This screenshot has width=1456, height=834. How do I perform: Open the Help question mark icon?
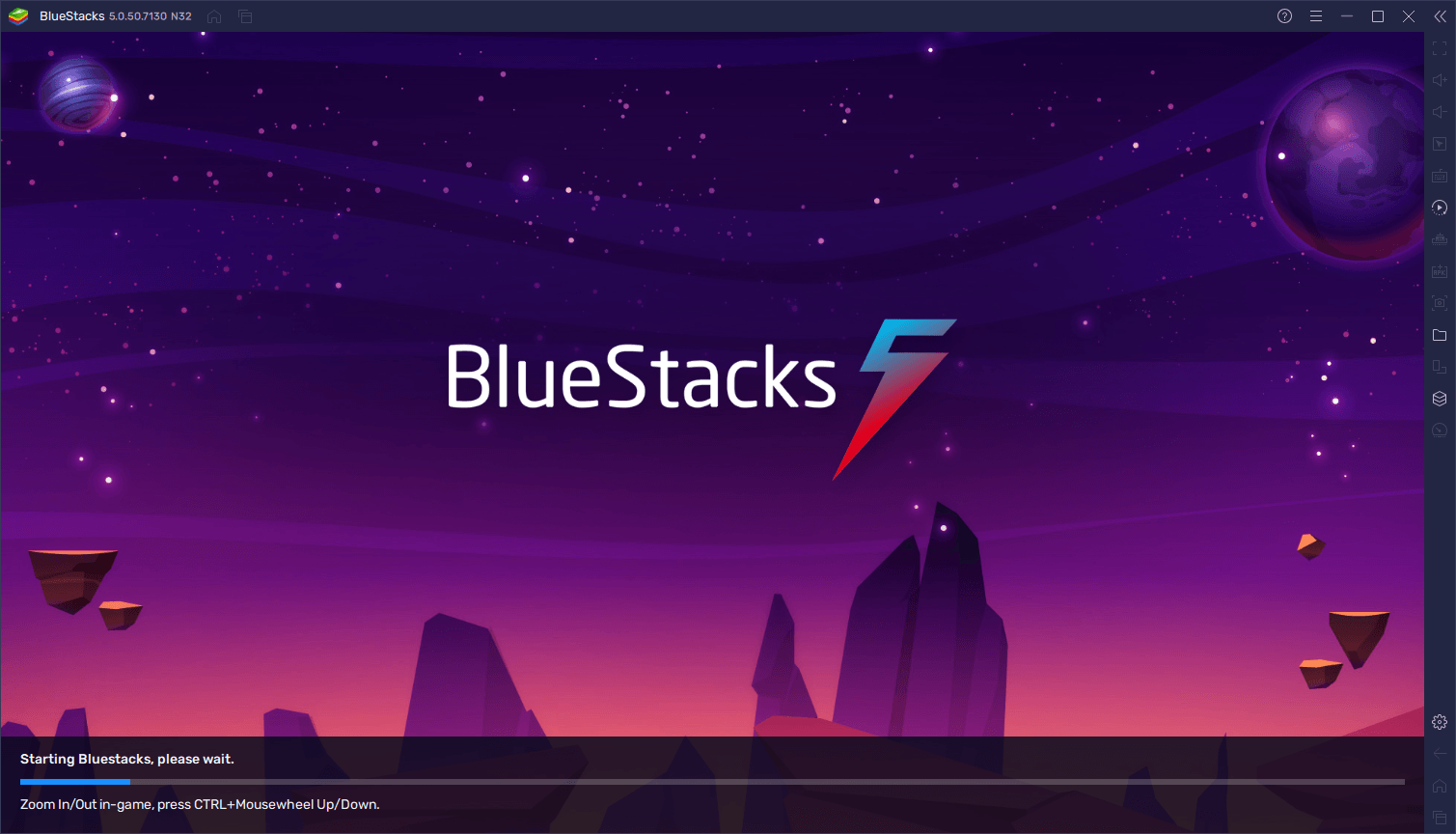pyautogui.click(x=1284, y=16)
